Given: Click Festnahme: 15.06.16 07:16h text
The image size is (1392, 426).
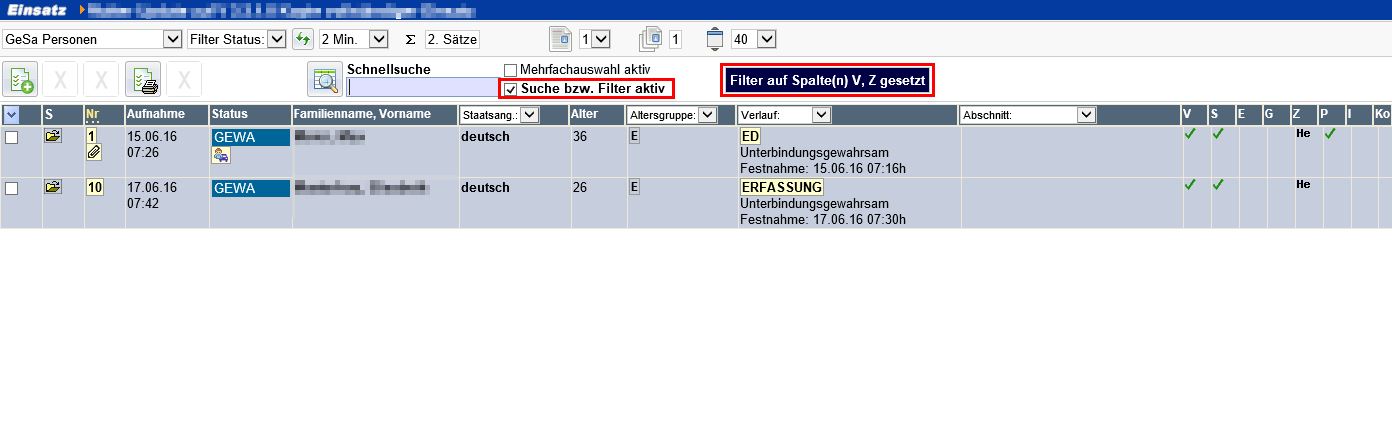Looking at the screenshot, I should tap(823, 168).
